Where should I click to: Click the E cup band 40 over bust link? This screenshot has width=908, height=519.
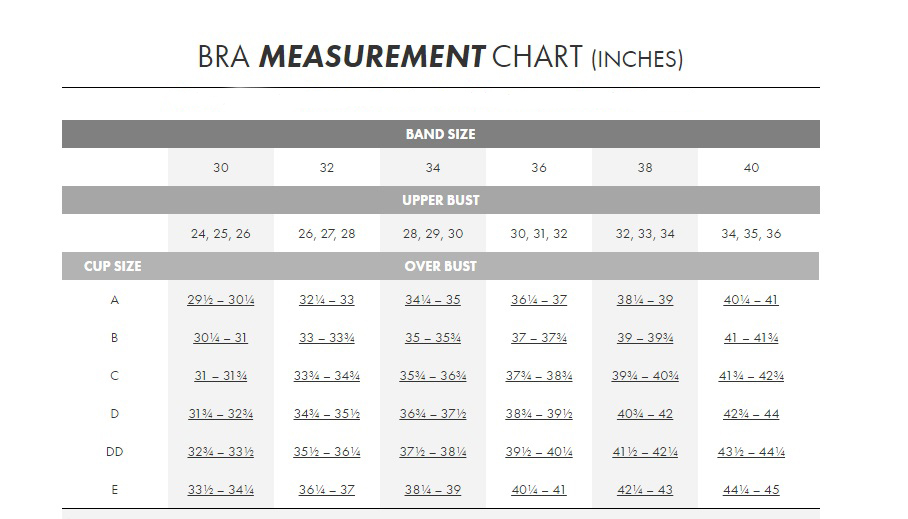coord(751,490)
